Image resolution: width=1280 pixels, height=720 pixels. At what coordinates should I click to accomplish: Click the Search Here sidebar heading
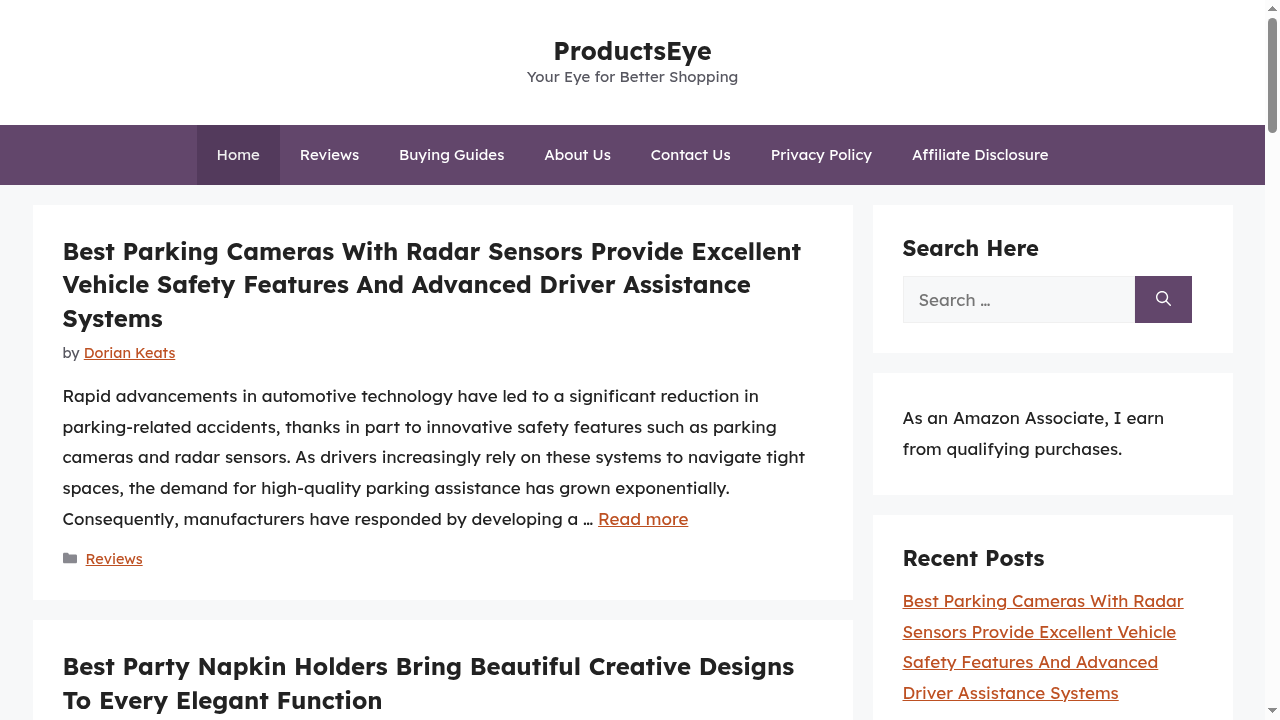970,247
